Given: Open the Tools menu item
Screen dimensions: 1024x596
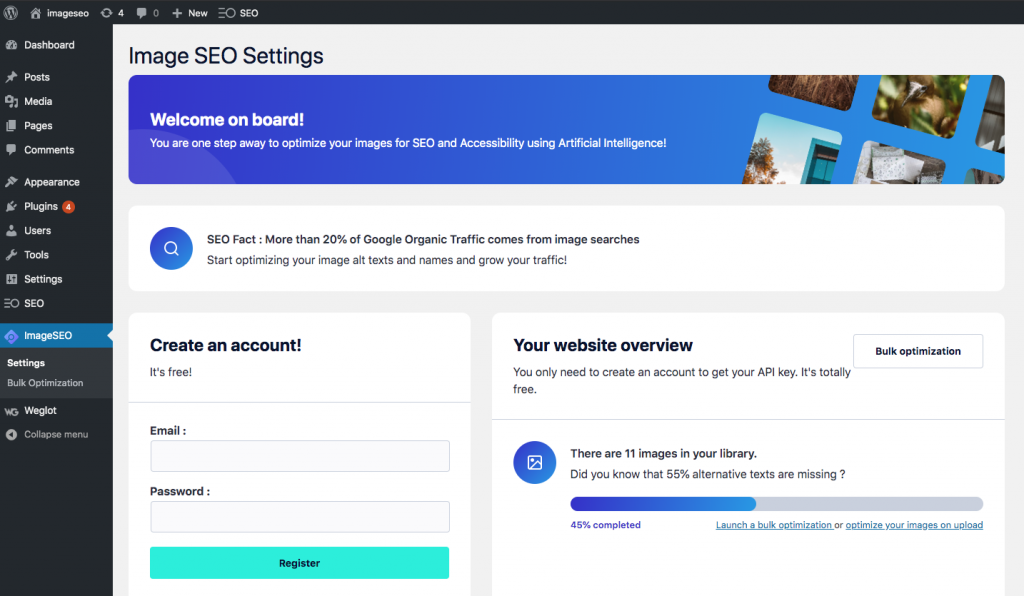Looking at the screenshot, I should (x=37, y=255).
